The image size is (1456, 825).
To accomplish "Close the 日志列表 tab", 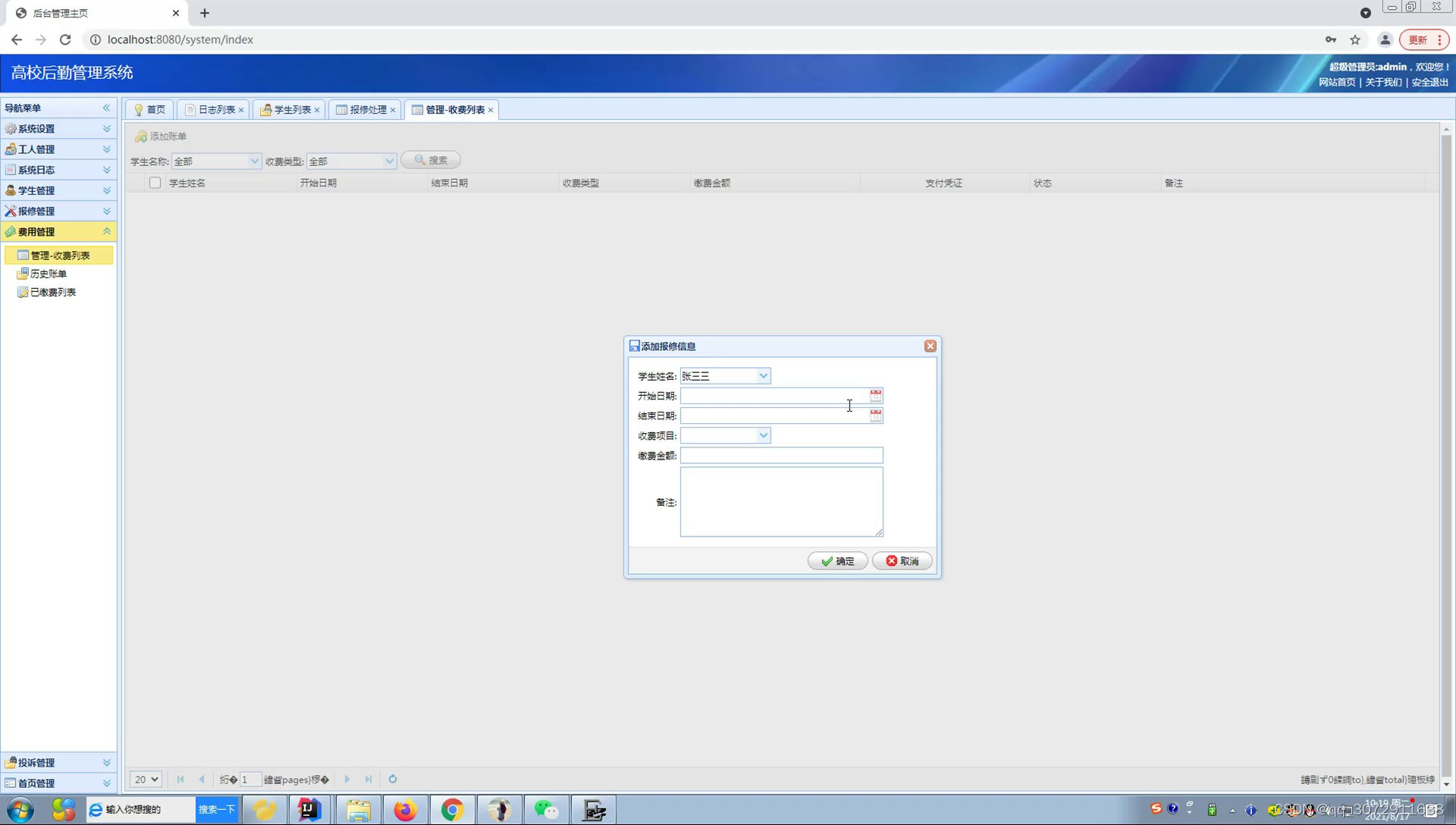I will coord(241,110).
